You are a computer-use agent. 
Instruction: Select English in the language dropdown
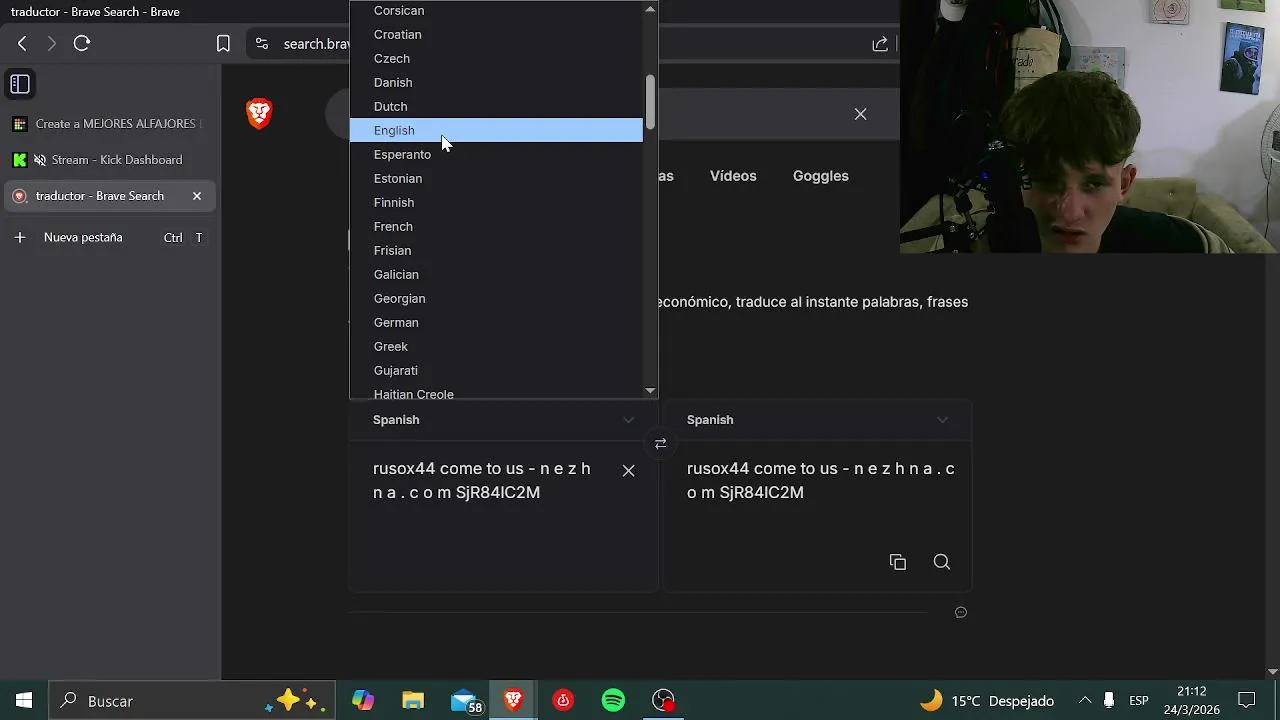coord(496,130)
